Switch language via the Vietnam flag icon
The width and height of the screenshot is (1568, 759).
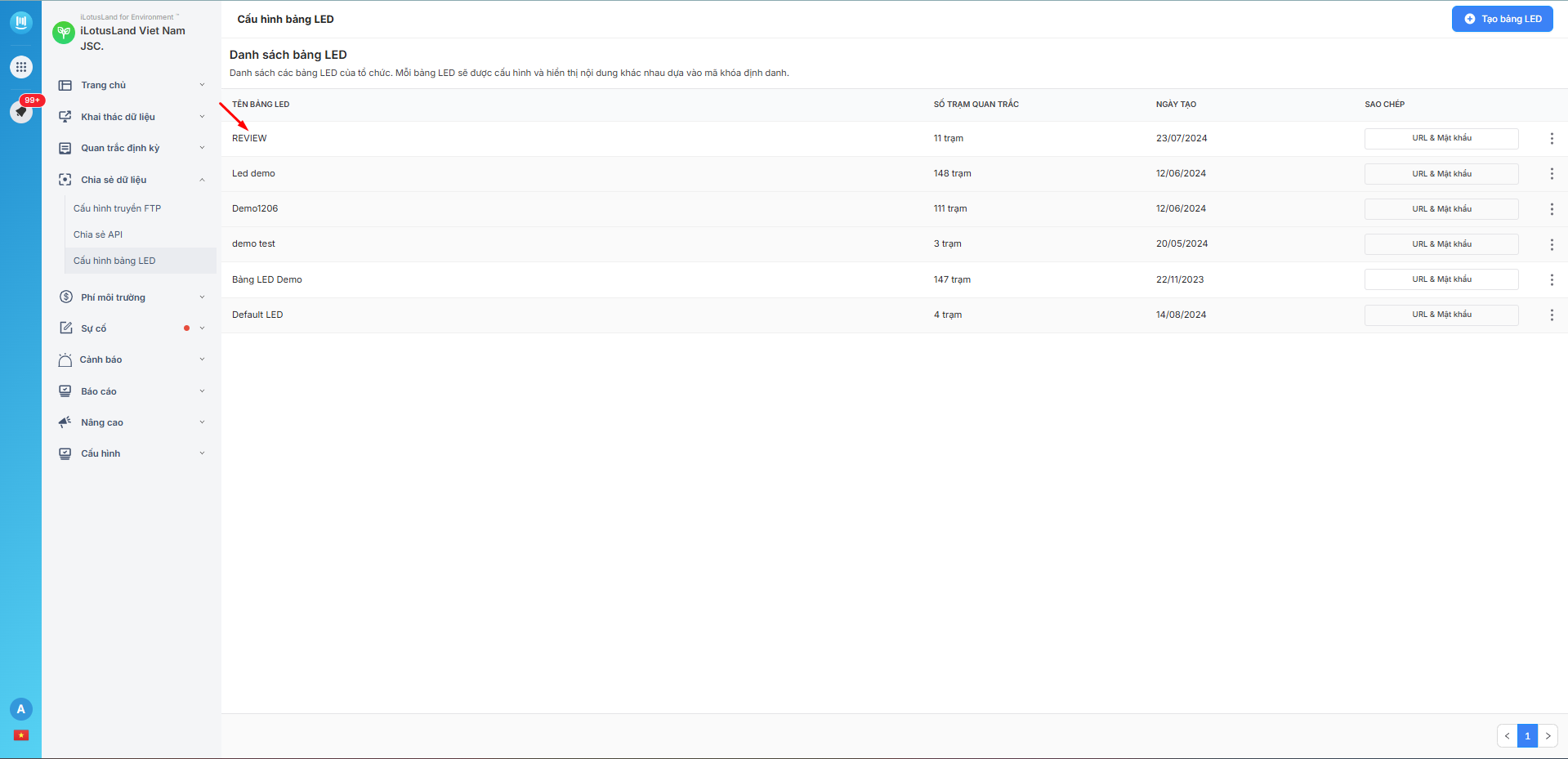click(x=21, y=735)
